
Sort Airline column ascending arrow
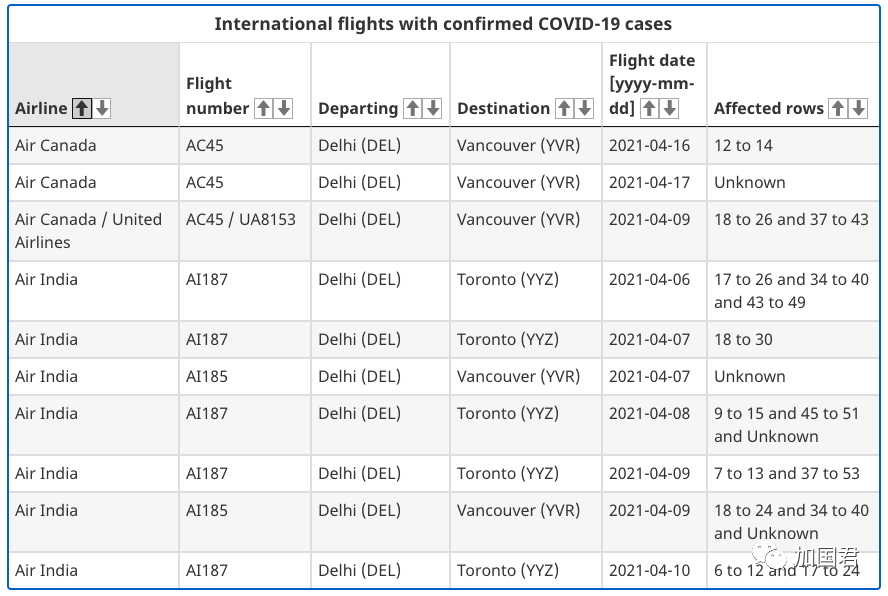(82, 108)
